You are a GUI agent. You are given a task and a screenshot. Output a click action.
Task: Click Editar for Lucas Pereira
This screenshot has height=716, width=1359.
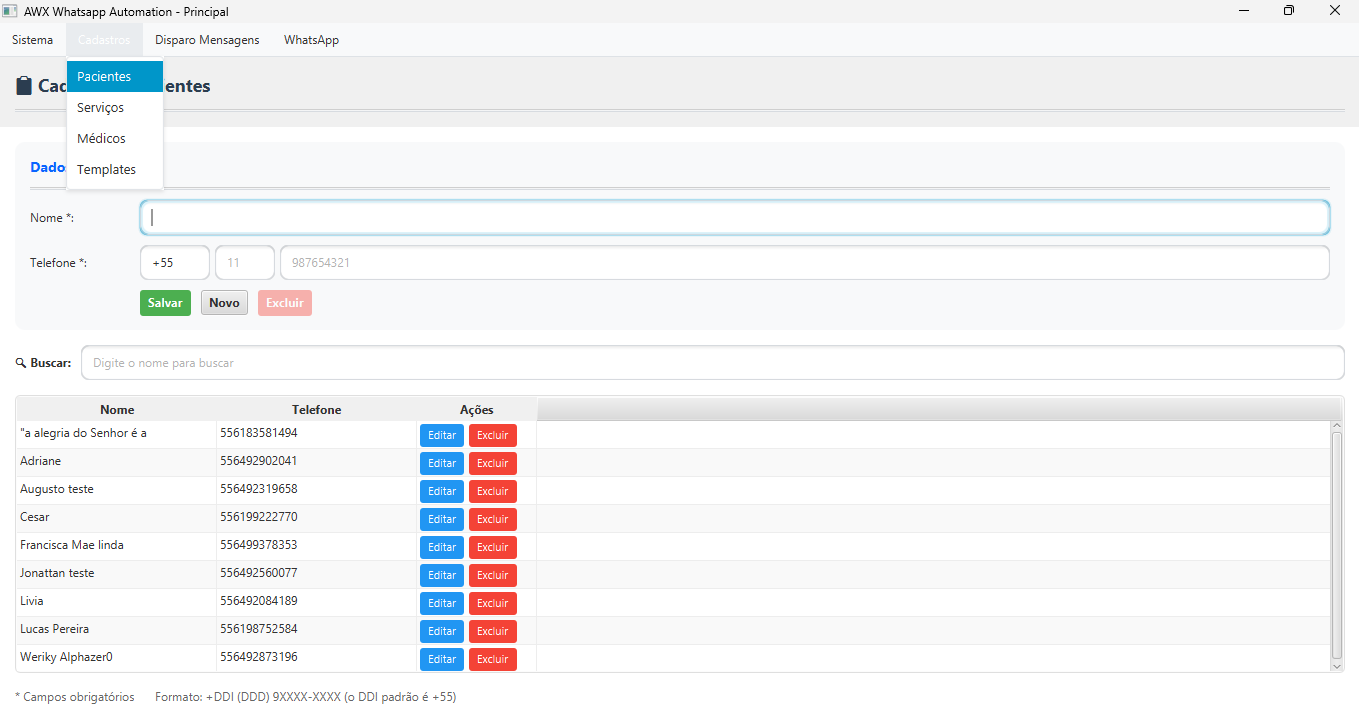441,631
